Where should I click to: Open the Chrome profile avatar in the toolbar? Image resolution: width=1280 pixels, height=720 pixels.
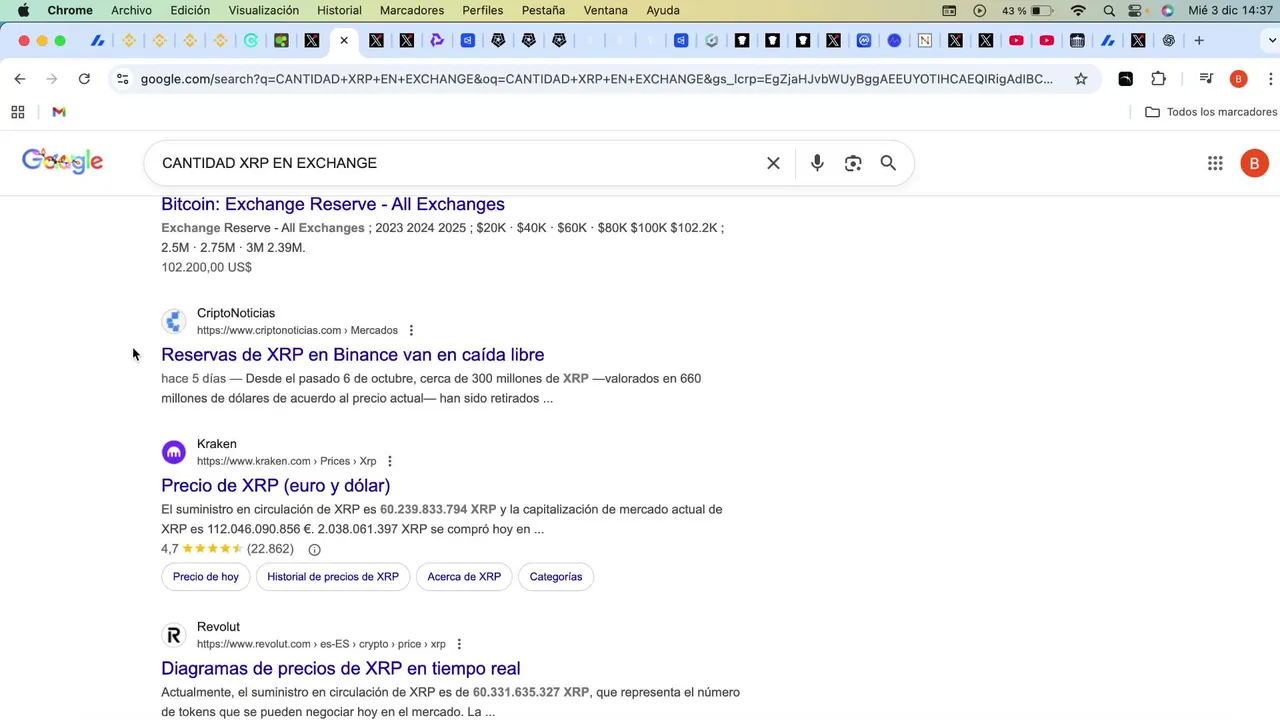1239,79
